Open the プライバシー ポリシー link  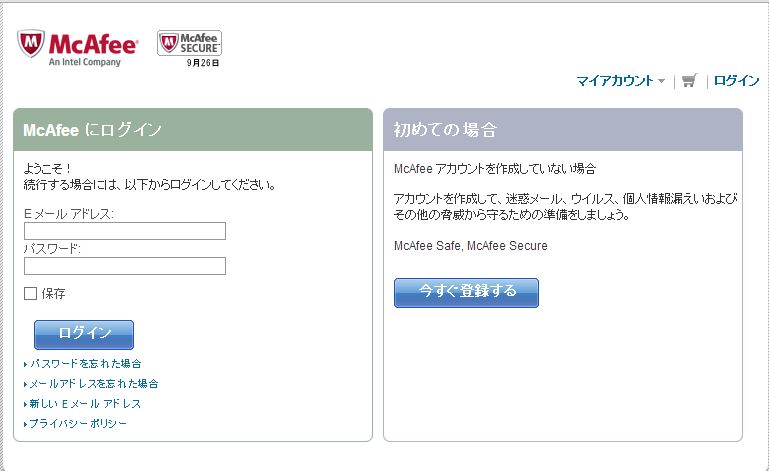coord(79,424)
